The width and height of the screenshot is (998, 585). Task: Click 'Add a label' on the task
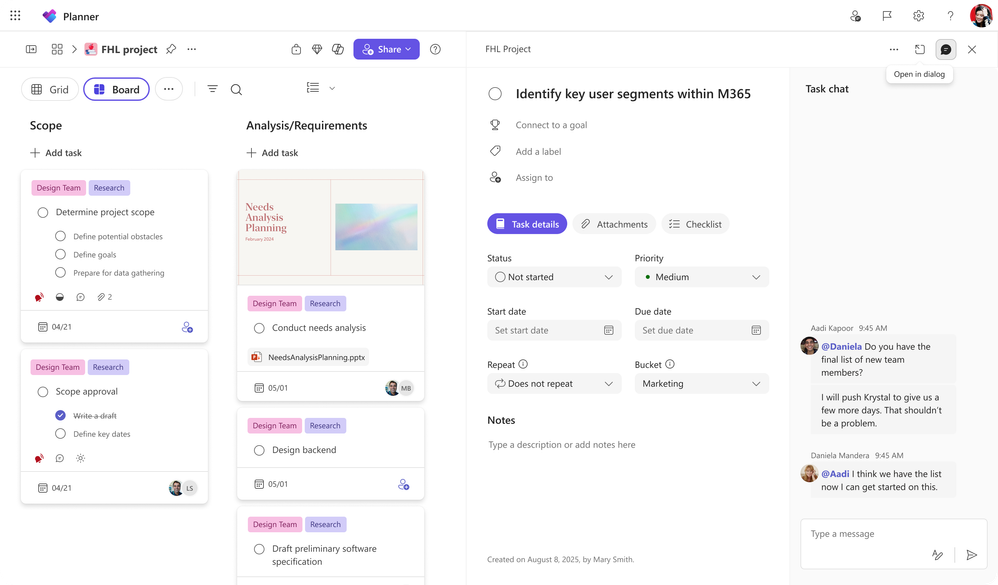(x=538, y=152)
